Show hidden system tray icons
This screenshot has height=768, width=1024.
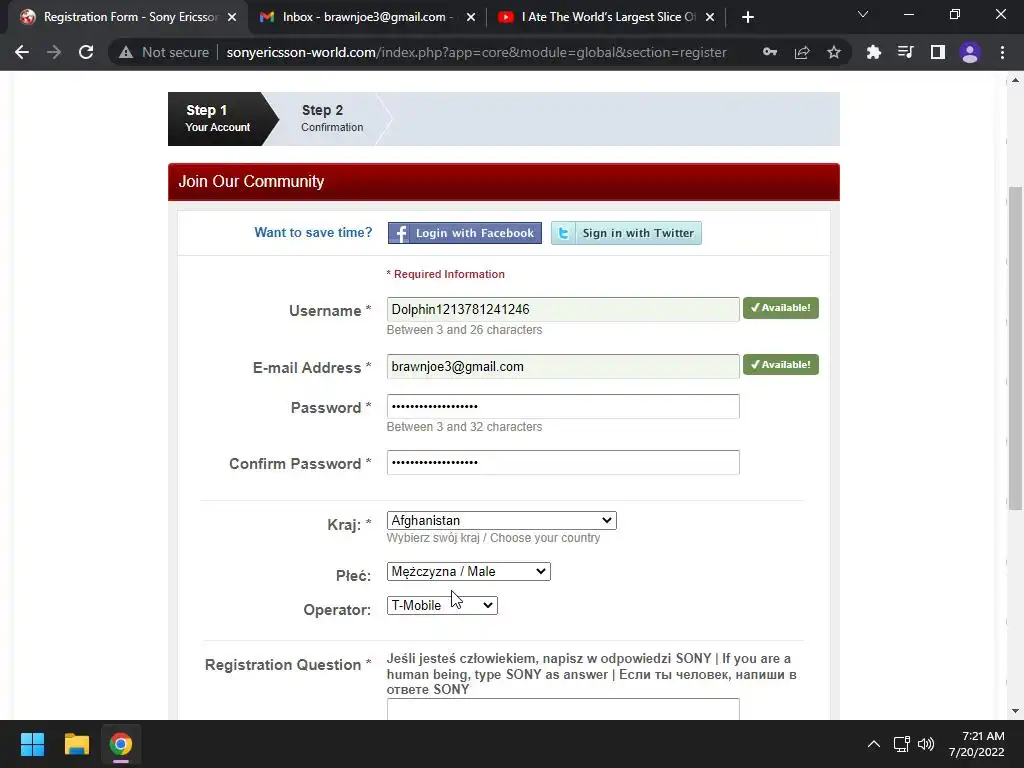point(874,744)
